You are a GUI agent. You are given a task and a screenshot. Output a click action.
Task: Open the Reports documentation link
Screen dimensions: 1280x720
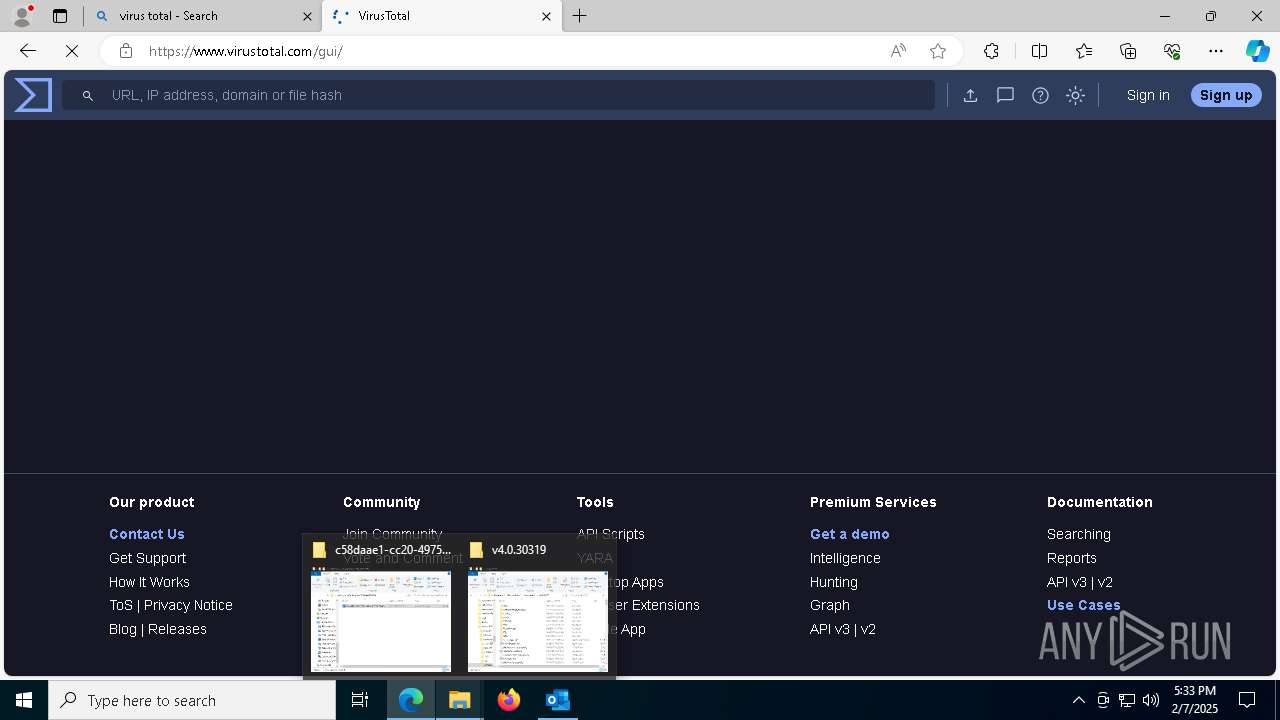1072,558
